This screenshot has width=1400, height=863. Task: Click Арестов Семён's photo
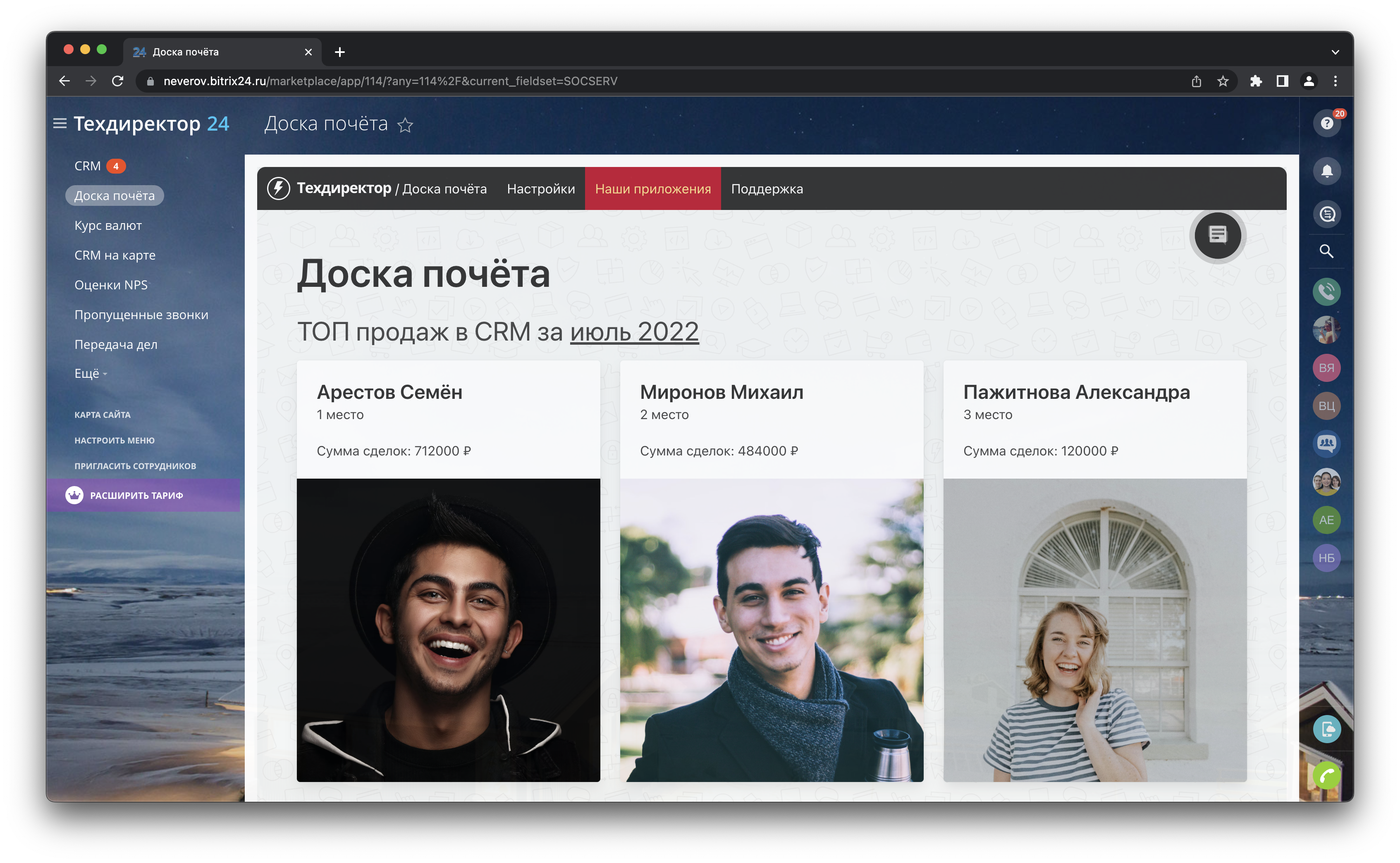[x=448, y=629]
